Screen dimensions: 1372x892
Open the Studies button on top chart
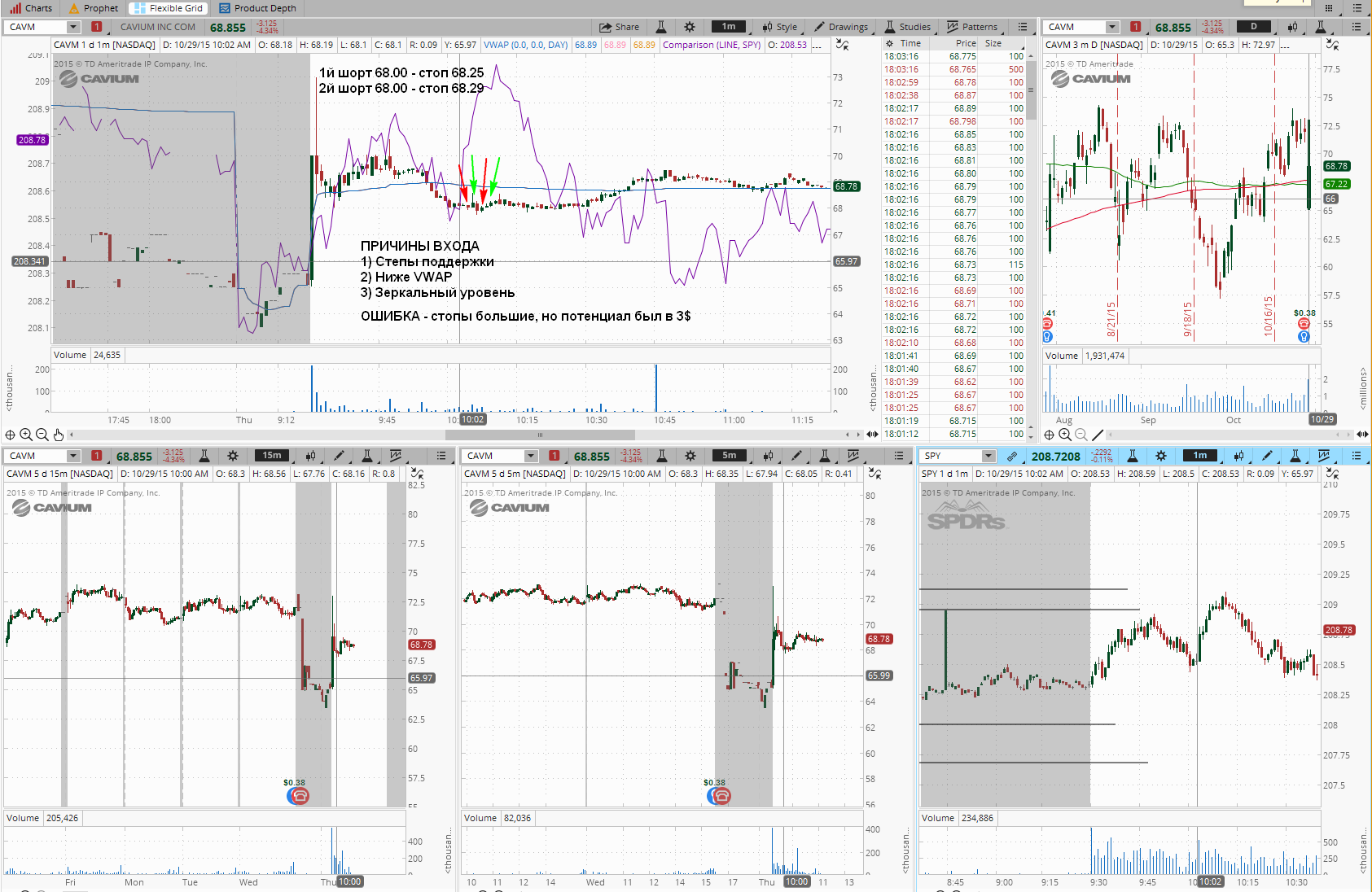click(908, 27)
